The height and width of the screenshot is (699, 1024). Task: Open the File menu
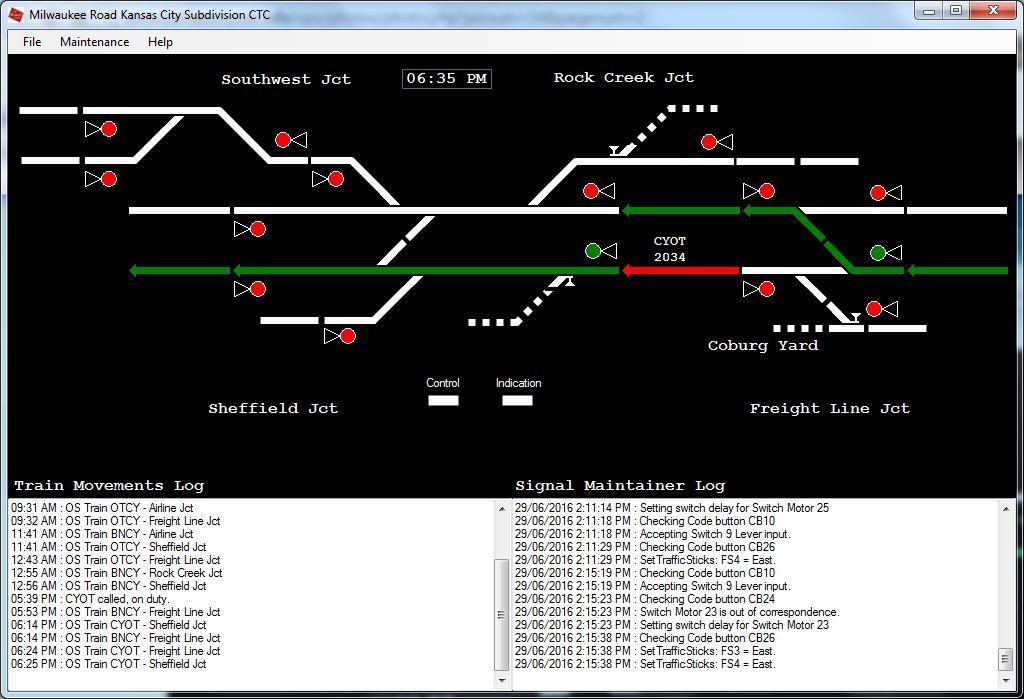pyautogui.click(x=32, y=42)
